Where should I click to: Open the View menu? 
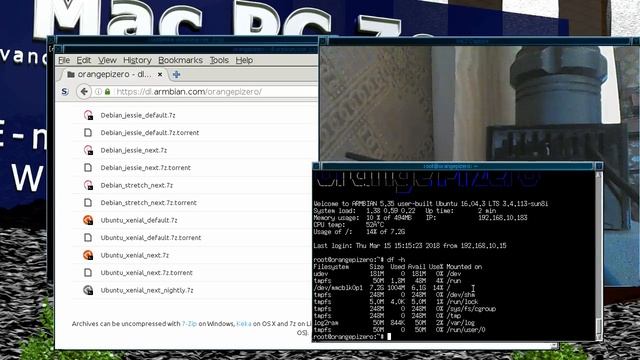pos(107,60)
